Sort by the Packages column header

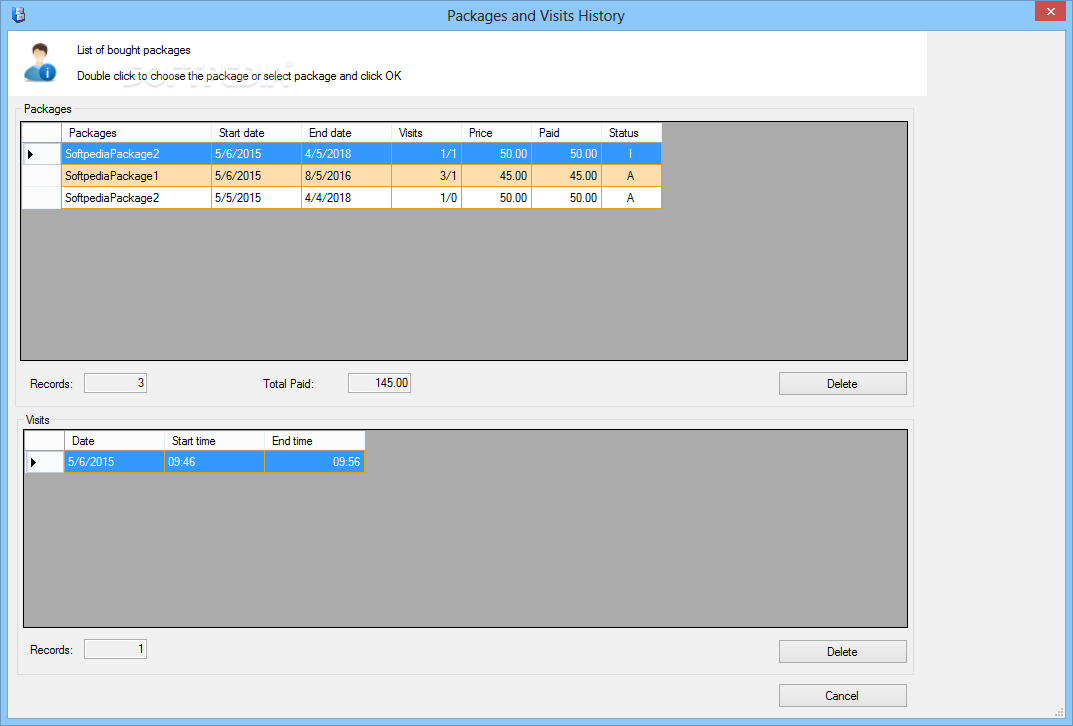point(137,133)
